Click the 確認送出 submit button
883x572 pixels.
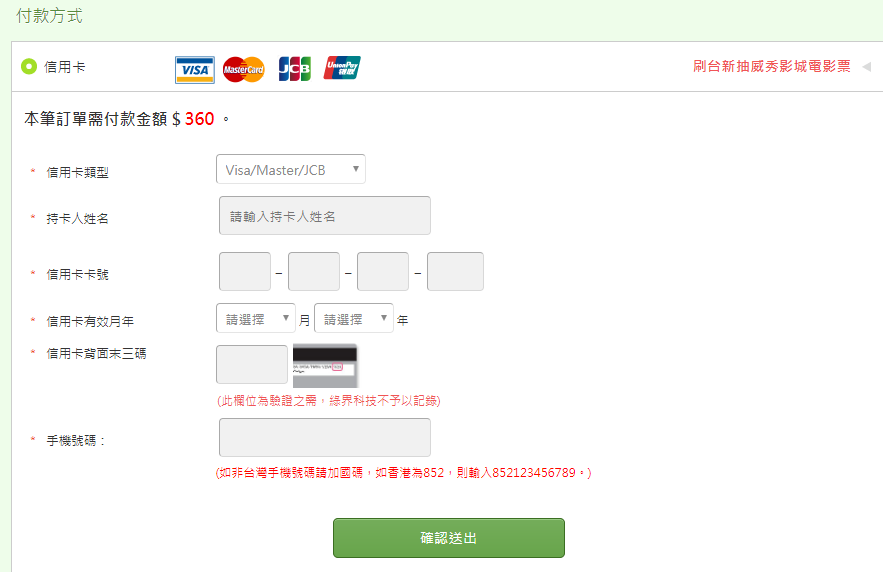pos(449,538)
